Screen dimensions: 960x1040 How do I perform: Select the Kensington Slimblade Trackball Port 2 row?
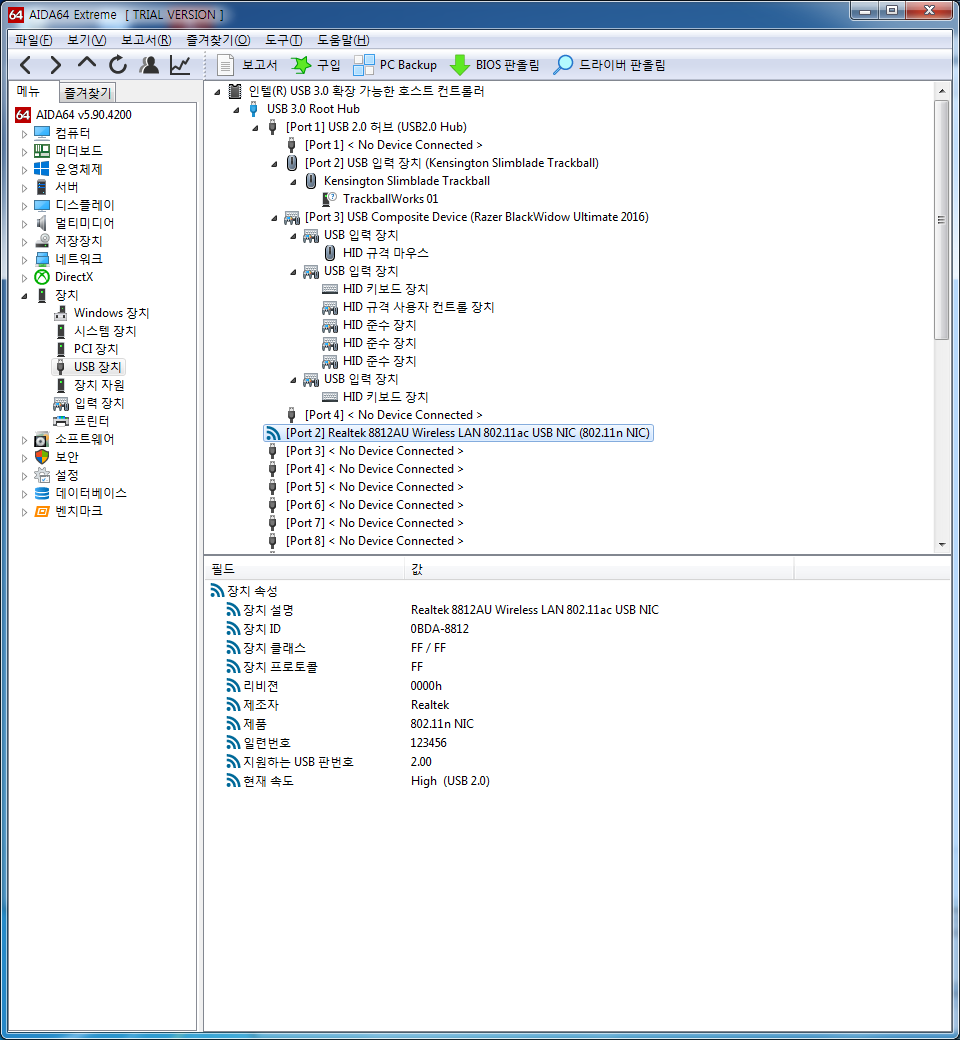(451, 163)
